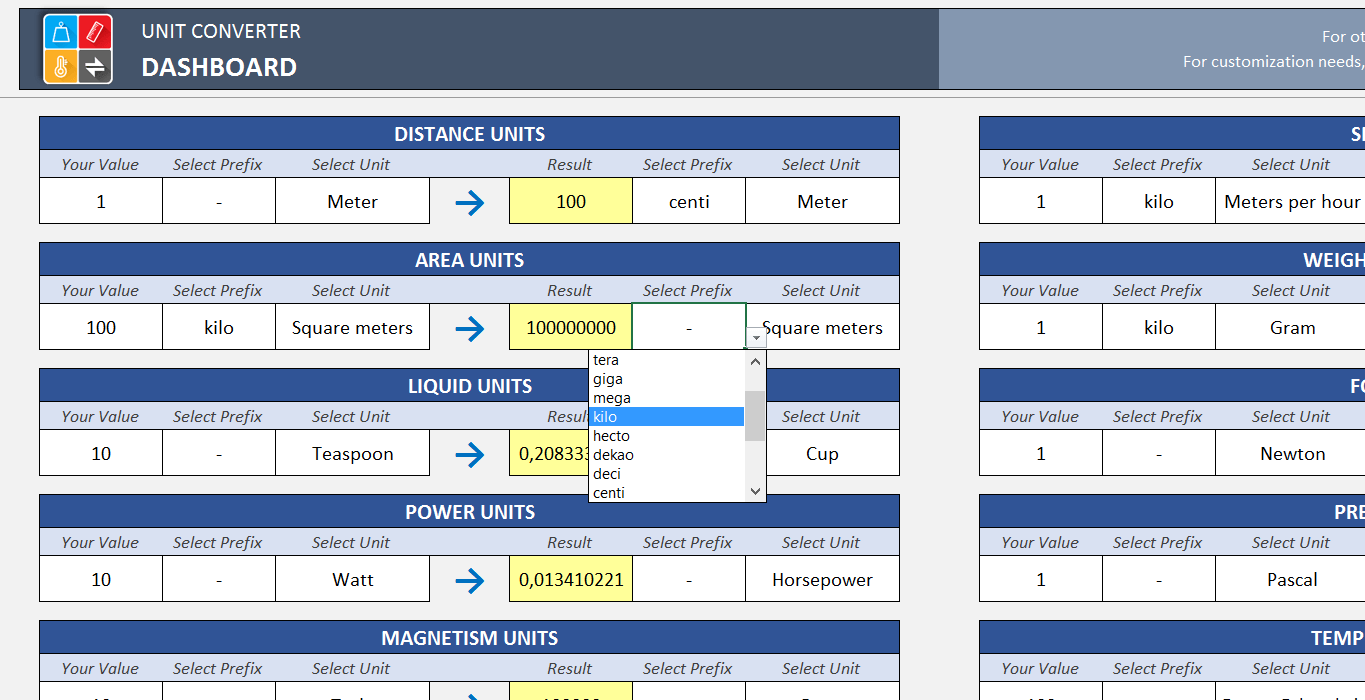Click the Distance result cell showing 100
Image resolution: width=1365 pixels, height=700 pixels.
pos(571,201)
